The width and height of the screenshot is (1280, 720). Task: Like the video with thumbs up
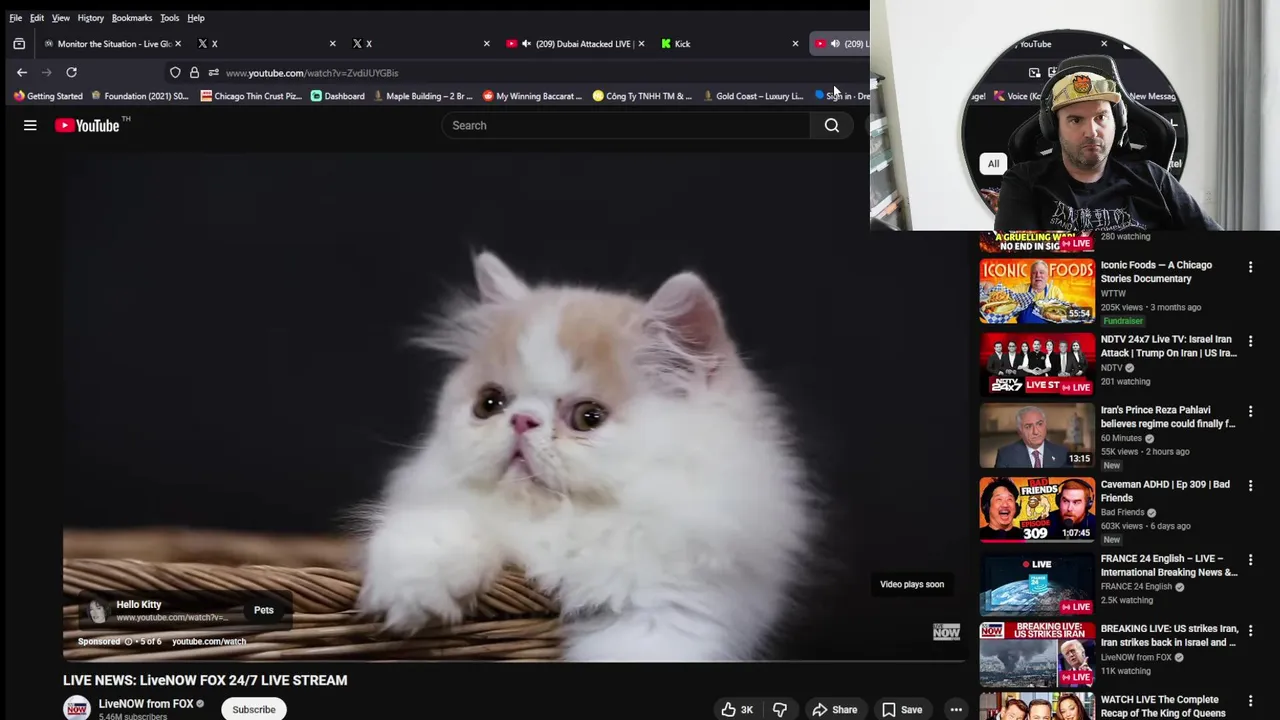[x=737, y=709]
